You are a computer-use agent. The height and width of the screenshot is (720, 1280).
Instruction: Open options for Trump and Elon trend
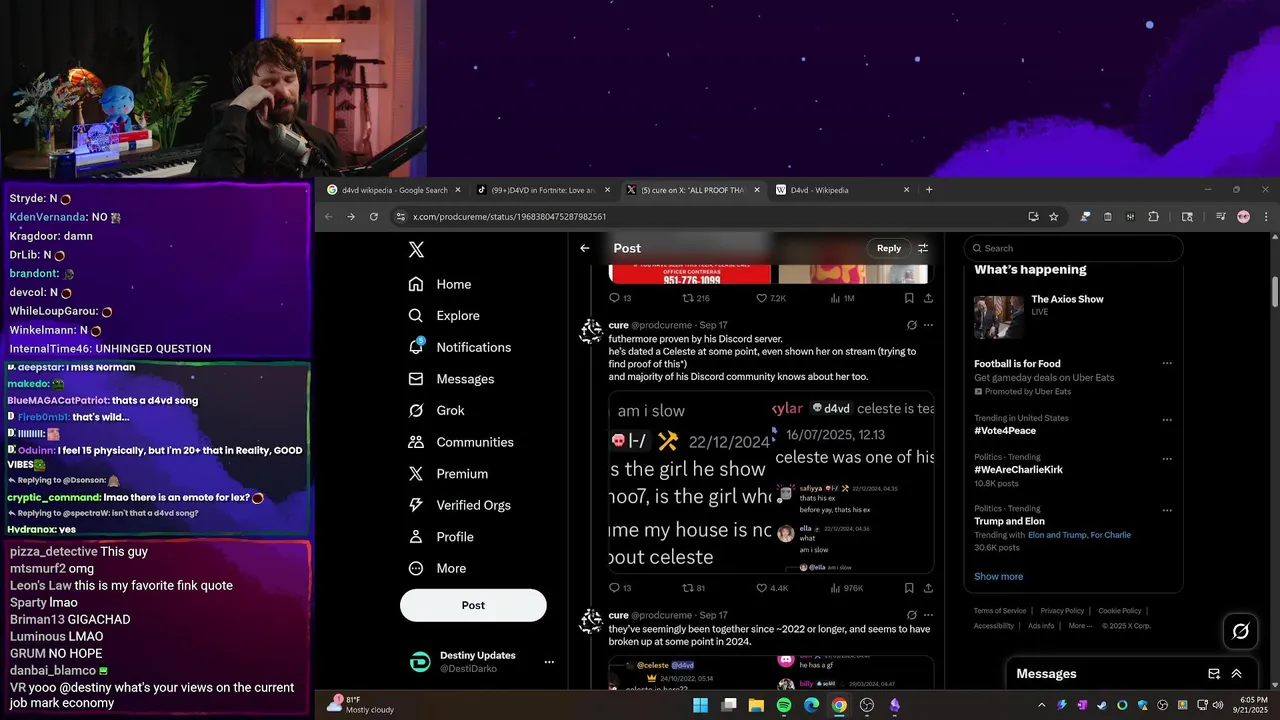click(x=1167, y=511)
